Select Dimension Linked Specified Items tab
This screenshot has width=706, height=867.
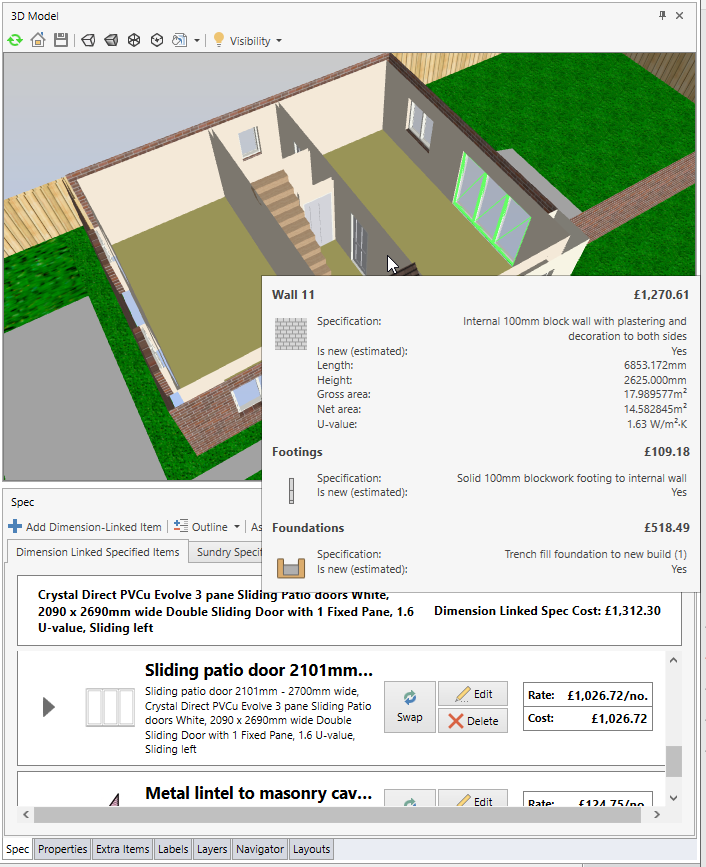[98, 552]
